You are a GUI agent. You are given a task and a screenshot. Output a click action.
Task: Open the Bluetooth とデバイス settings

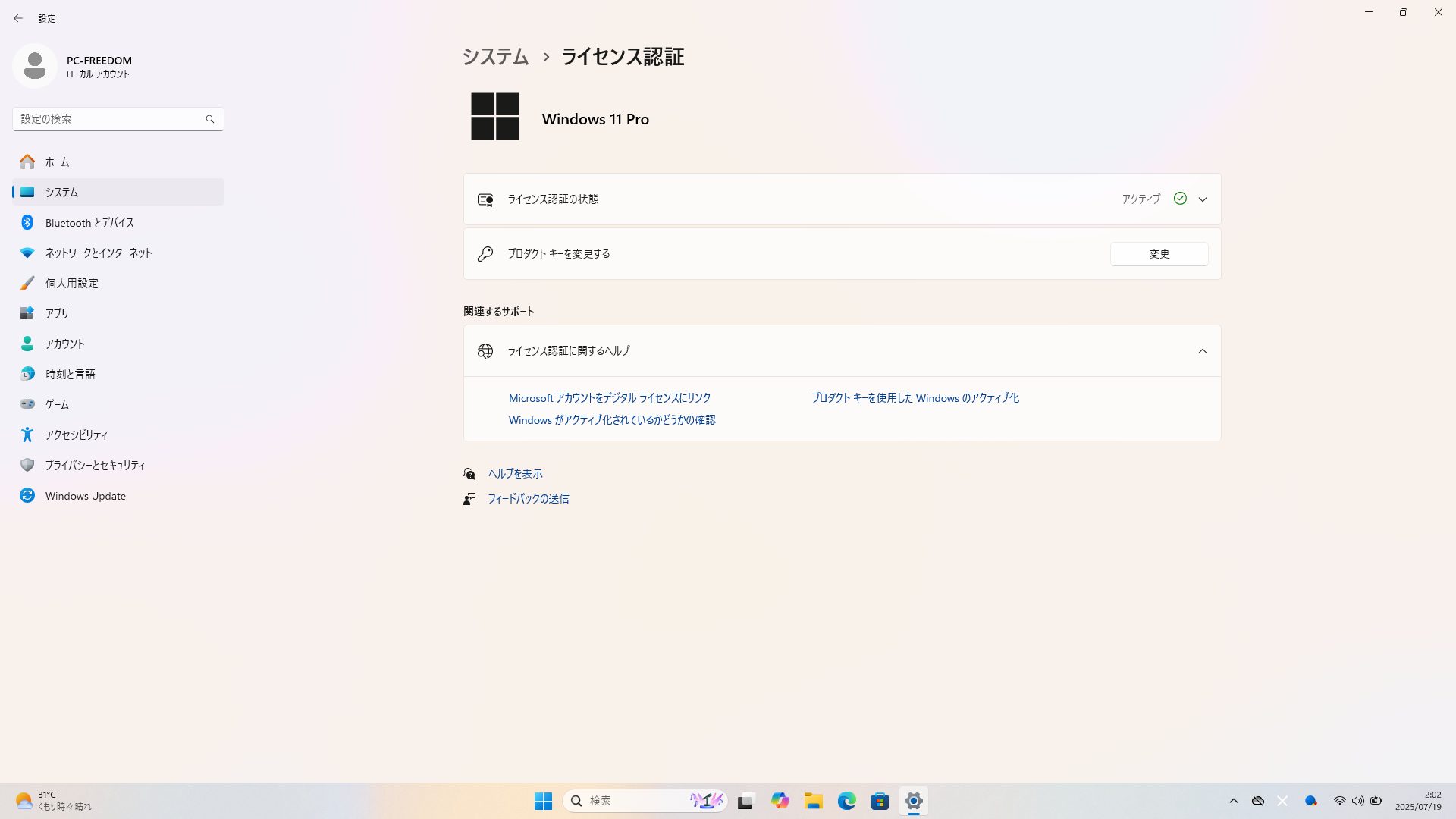click(89, 222)
